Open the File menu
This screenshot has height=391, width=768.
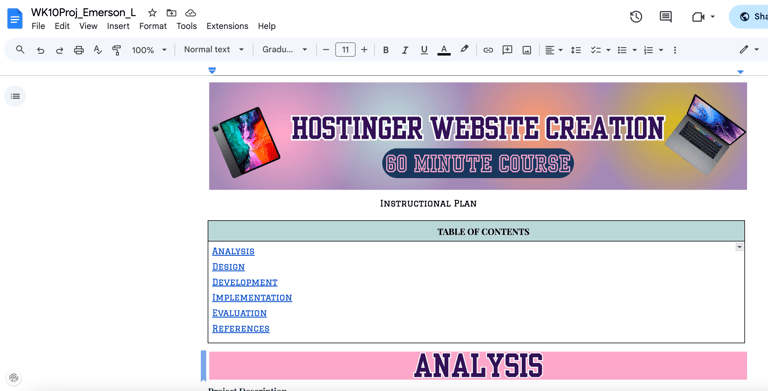pyautogui.click(x=38, y=26)
